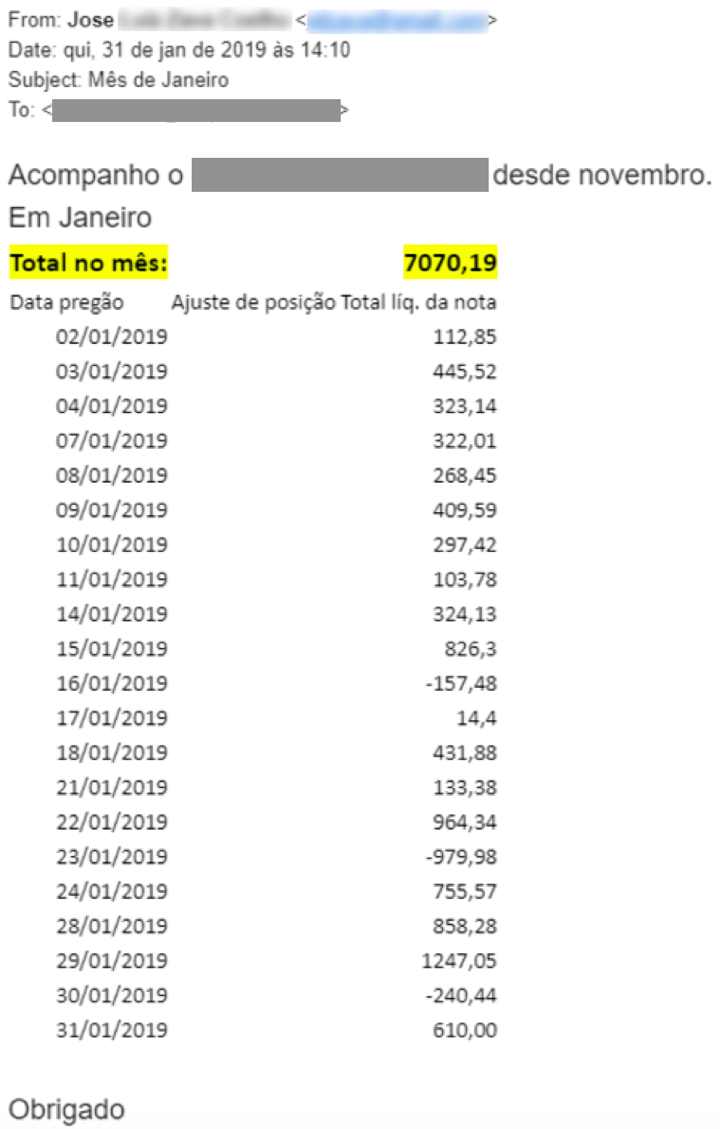
Task: Select the highlighted Total no mês label
Action: pyautogui.click(x=89, y=263)
